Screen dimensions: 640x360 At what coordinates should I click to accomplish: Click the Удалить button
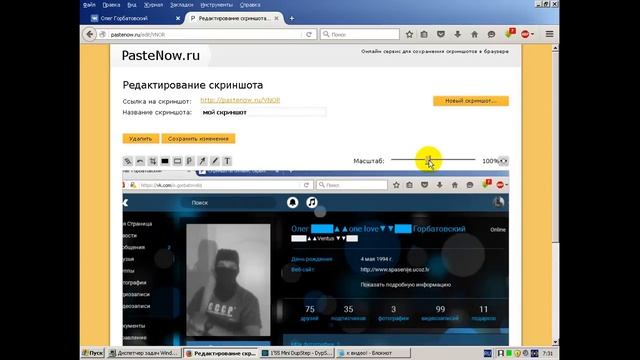(x=140, y=139)
